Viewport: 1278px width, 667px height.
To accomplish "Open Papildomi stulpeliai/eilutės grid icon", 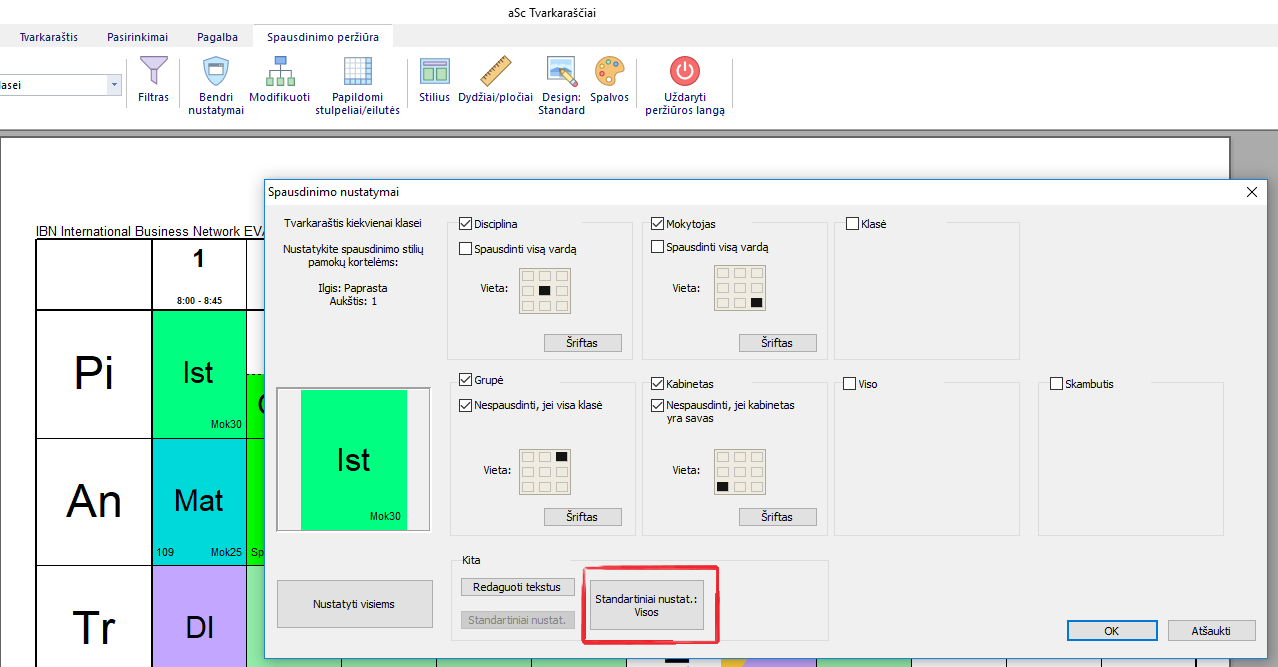I will (x=357, y=72).
